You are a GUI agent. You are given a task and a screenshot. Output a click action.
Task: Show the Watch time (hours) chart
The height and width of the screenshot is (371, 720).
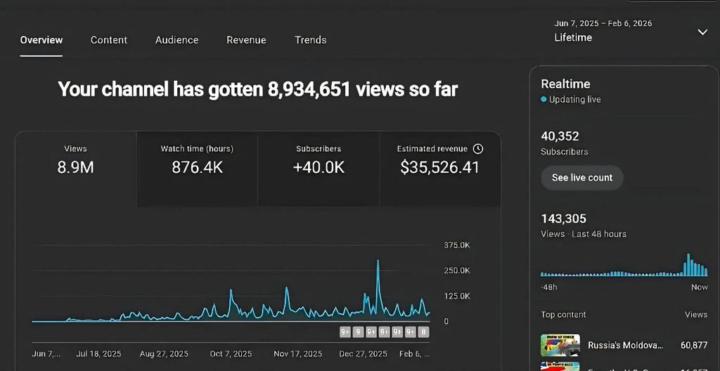(197, 169)
